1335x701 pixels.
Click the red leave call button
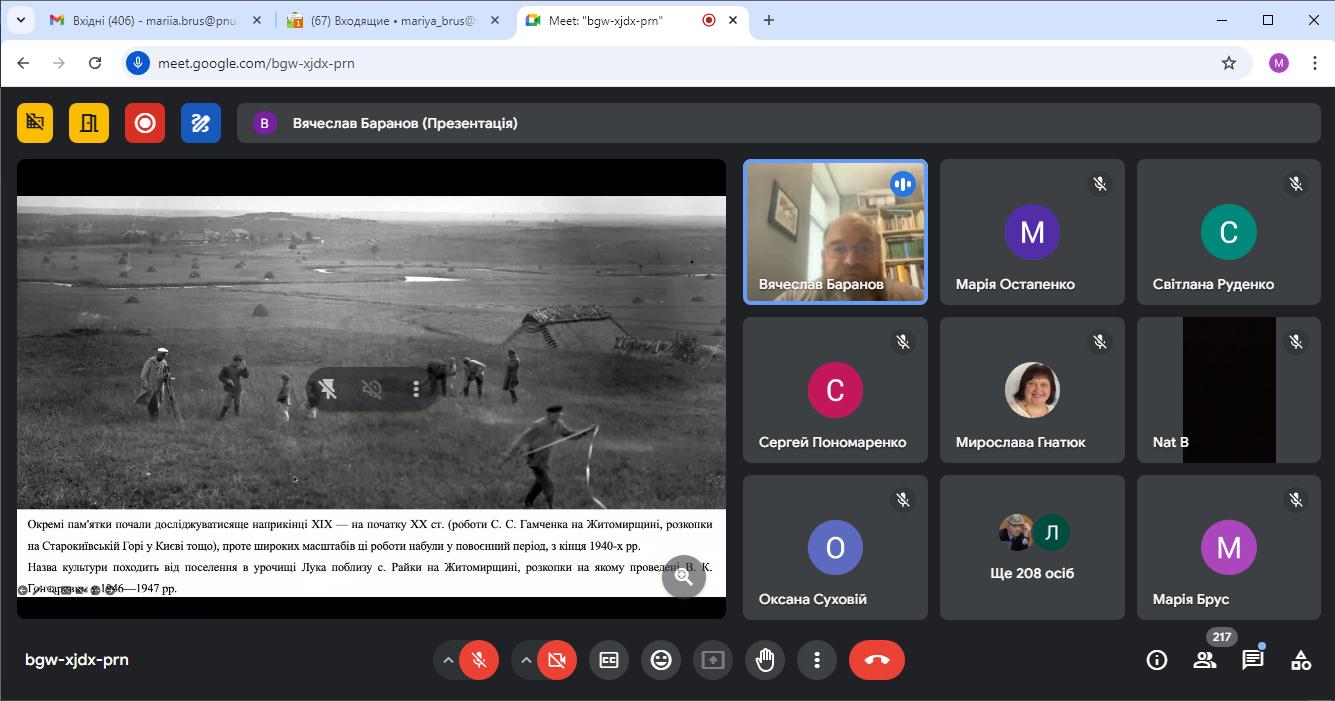point(876,660)
